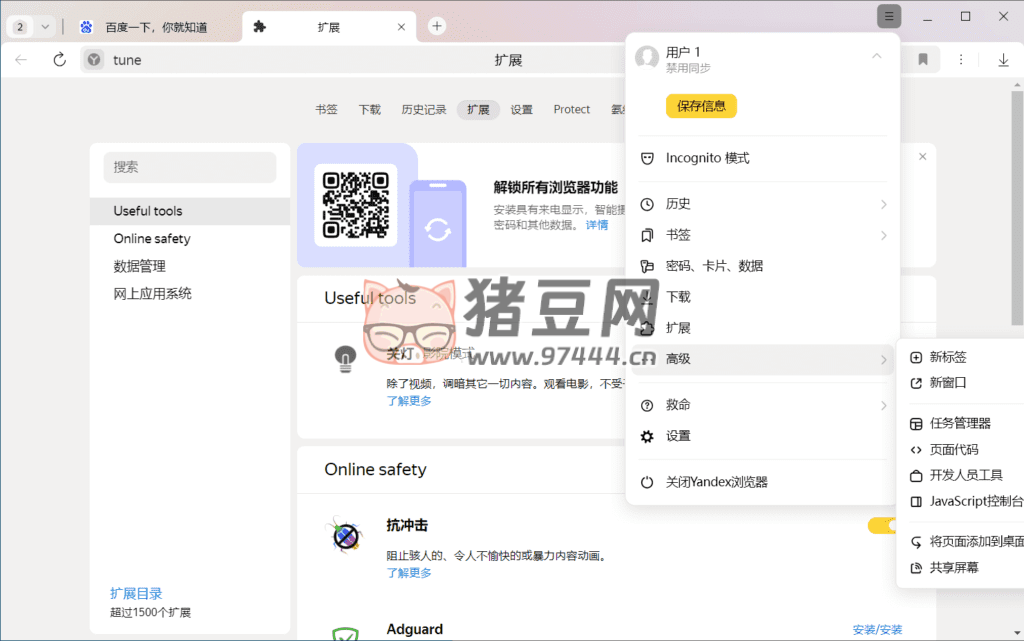1024x641 pixels.
Task: Open the 扩展目录 link
Action: 136,593
